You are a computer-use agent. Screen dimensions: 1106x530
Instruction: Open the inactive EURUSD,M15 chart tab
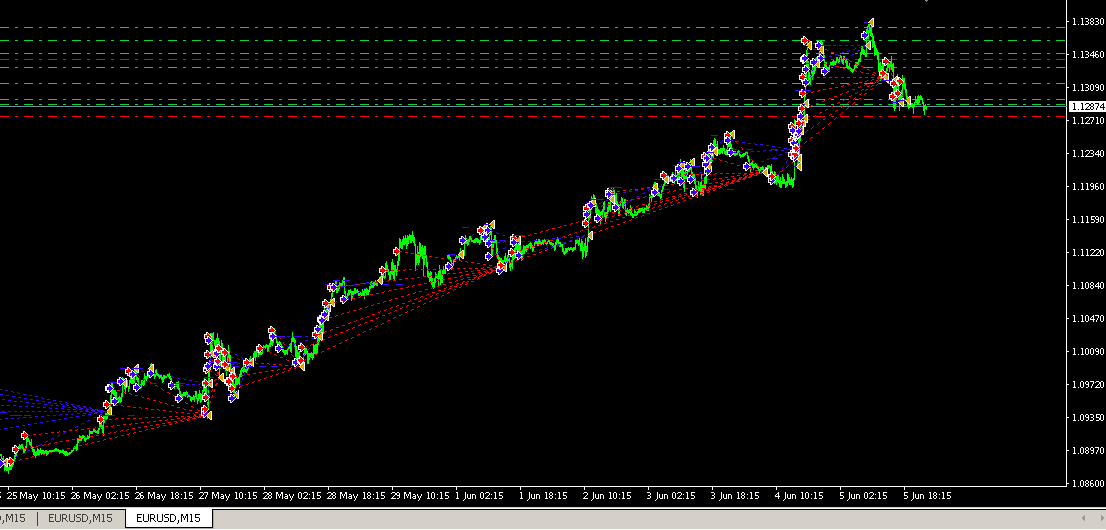click(80, 519)
